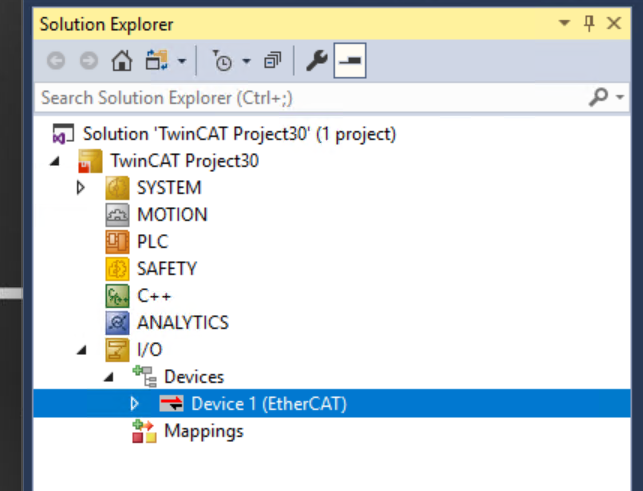Screen dimensions: 643x491
Task: Collapse the TwinCAT Project30 node
Action: coord(55,161)
